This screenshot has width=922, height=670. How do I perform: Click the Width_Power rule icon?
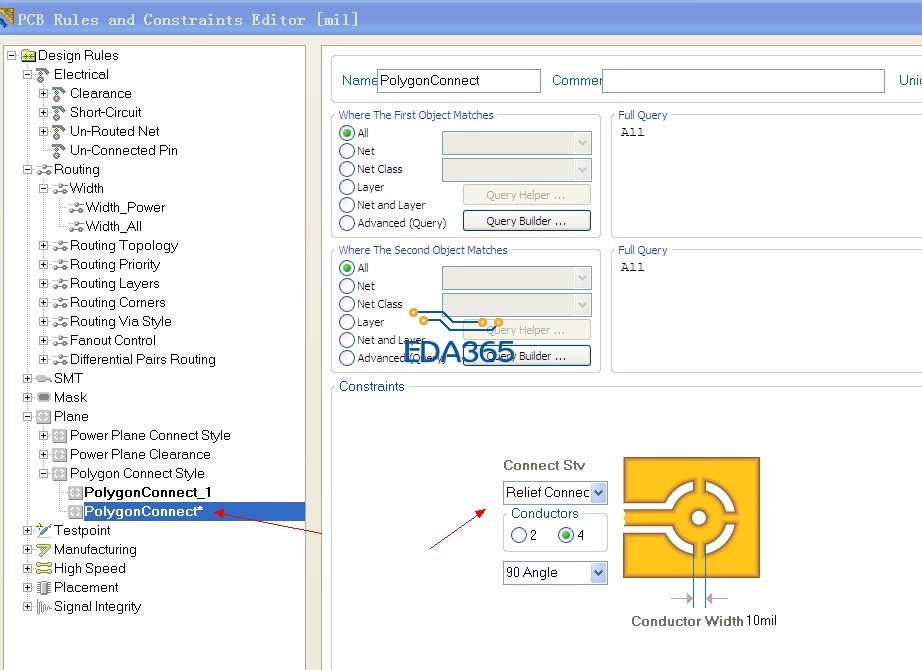pos(76,208)
